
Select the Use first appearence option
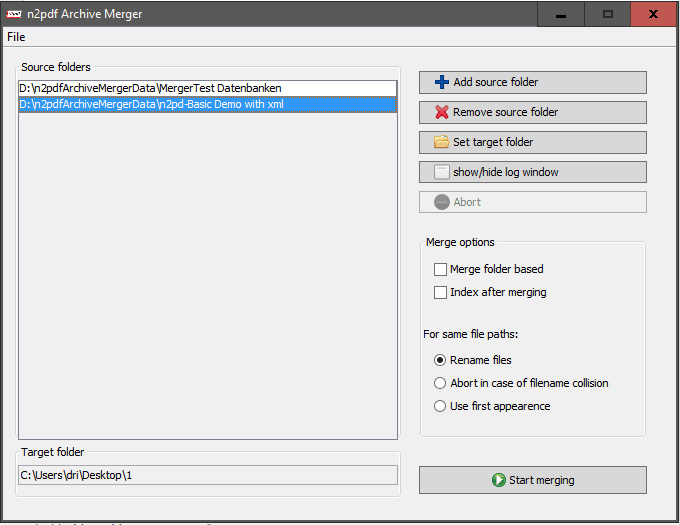(x=440, y=406)
